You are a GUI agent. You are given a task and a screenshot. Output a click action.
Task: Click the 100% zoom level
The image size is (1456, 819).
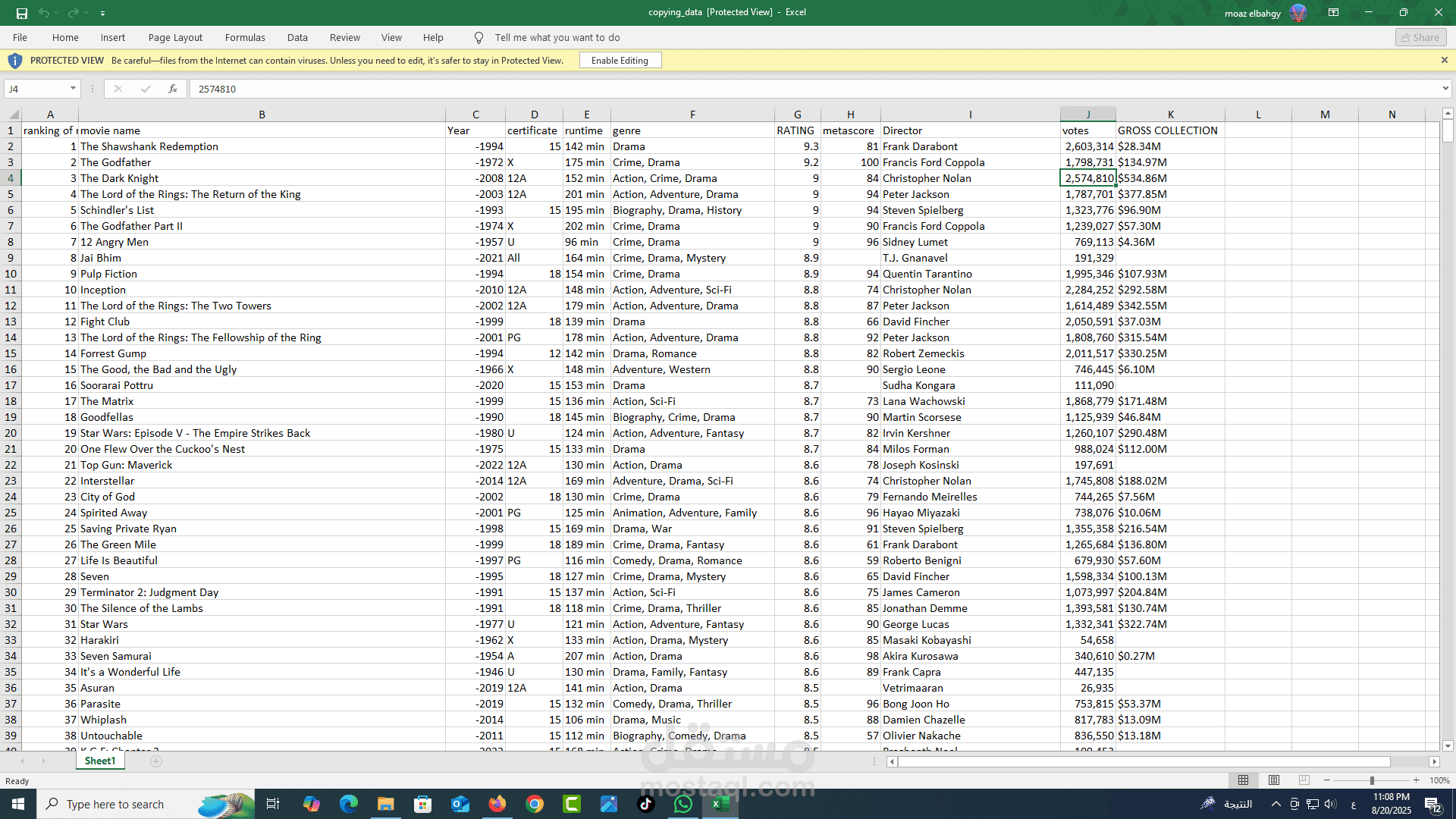coord(1439,780)
